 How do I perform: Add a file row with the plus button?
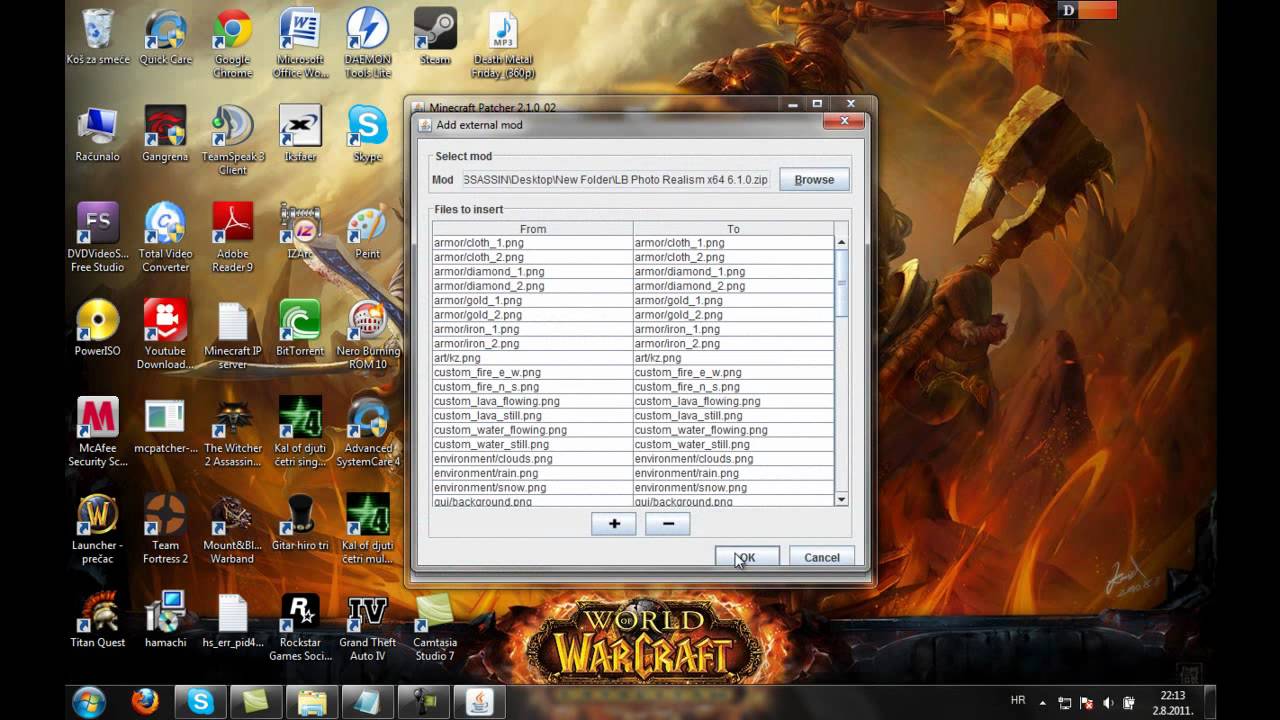tap(614, 524)
